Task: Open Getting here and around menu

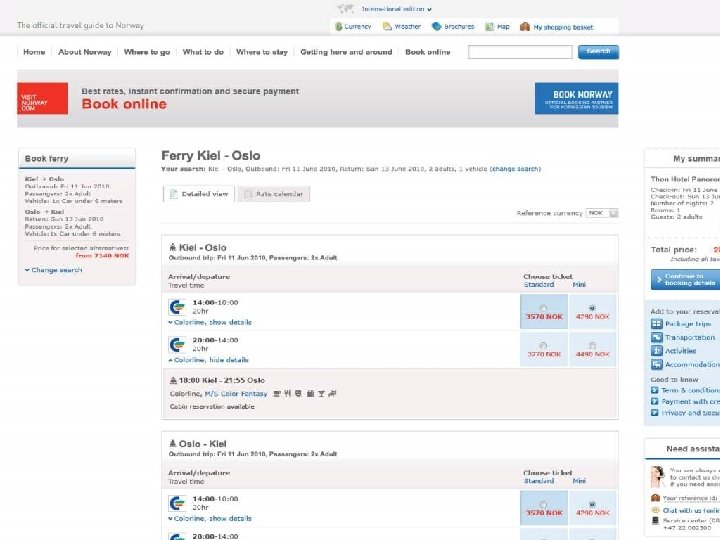Action: coord(346,52)
